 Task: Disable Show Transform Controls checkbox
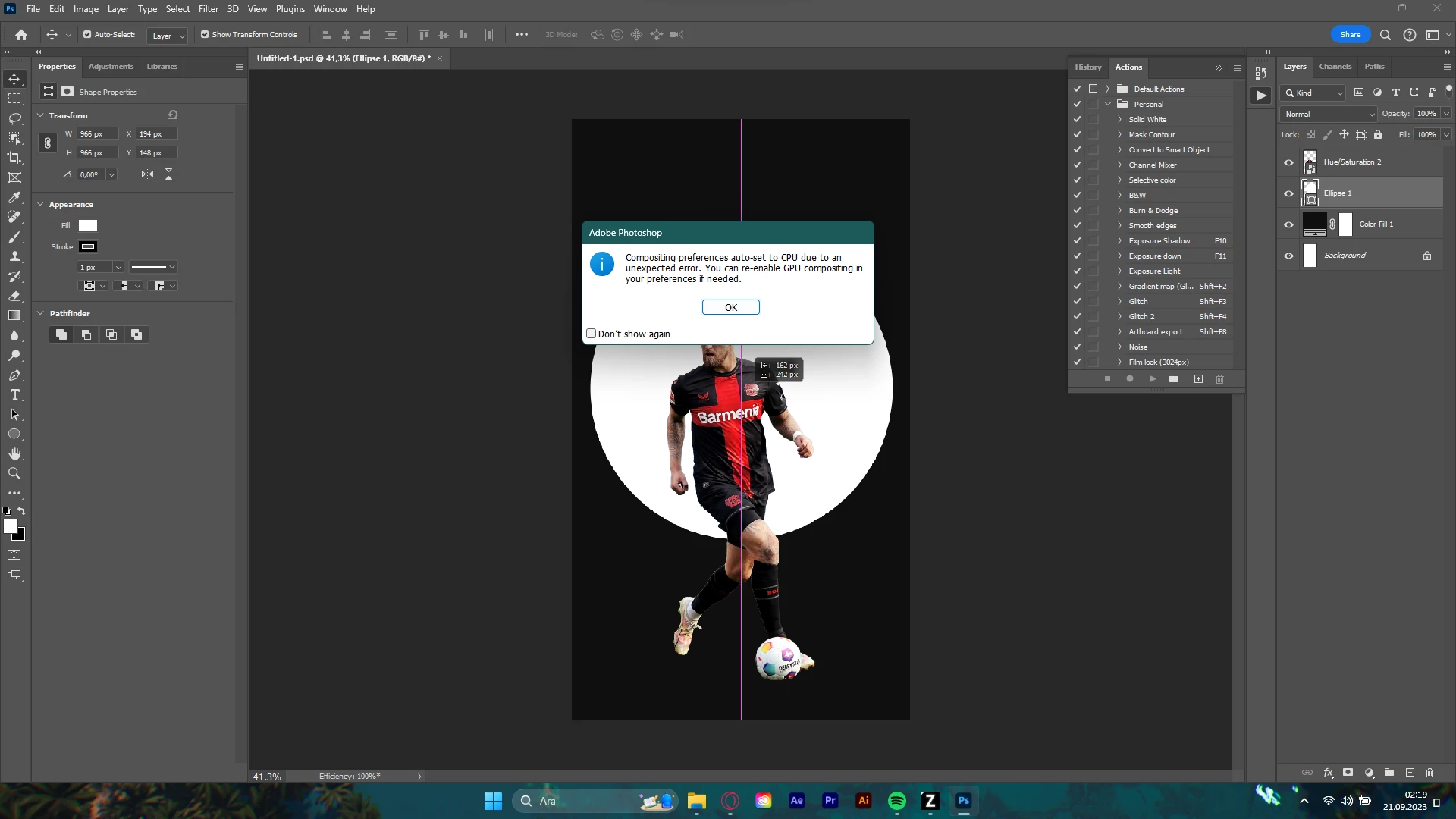[205, 35]
